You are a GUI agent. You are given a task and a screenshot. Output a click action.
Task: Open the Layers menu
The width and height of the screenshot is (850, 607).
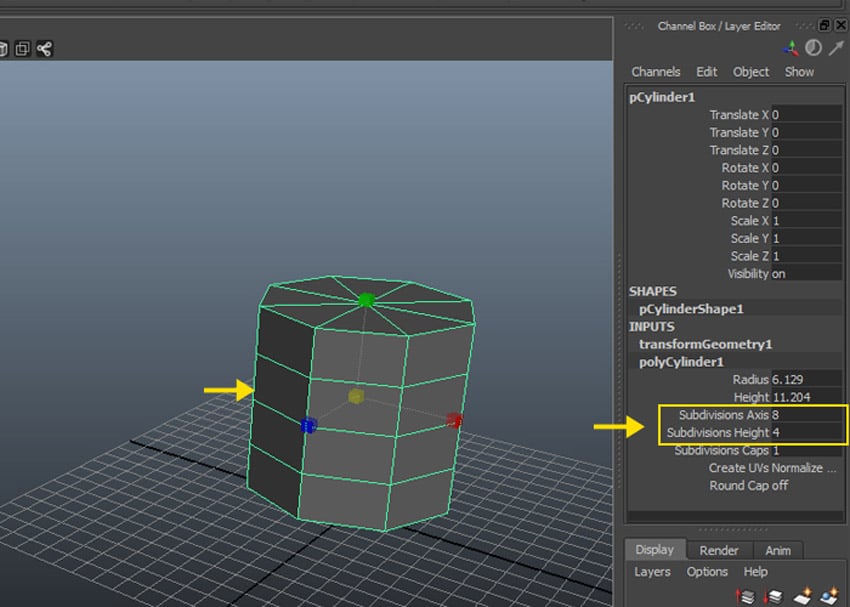(652, 572)
